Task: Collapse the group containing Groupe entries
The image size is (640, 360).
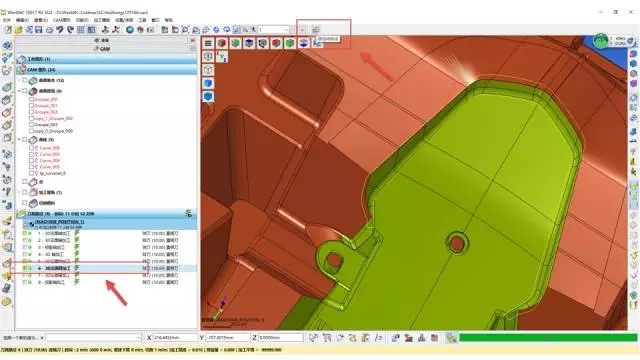Action: pos(19,91)
